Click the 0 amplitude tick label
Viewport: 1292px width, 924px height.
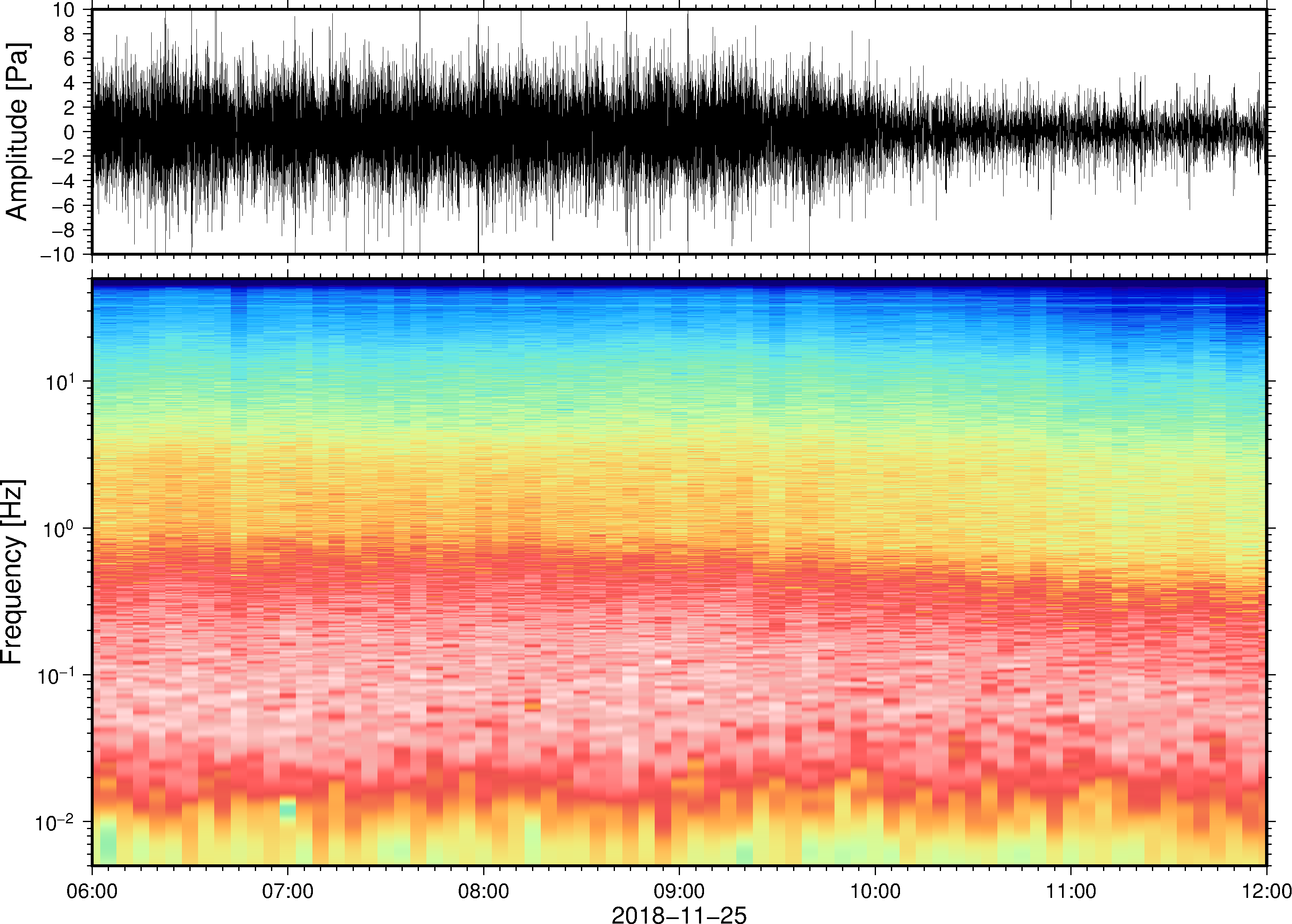69,132
